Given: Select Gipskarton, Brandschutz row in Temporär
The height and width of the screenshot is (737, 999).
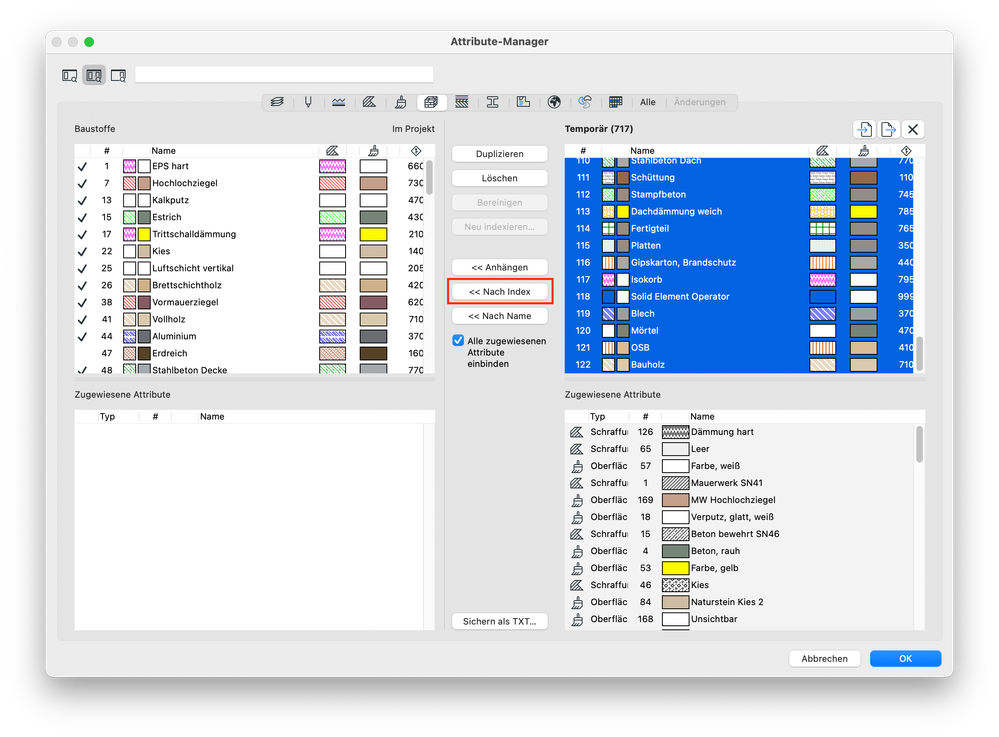Looking at the screenshot, I should pos(739,262).
